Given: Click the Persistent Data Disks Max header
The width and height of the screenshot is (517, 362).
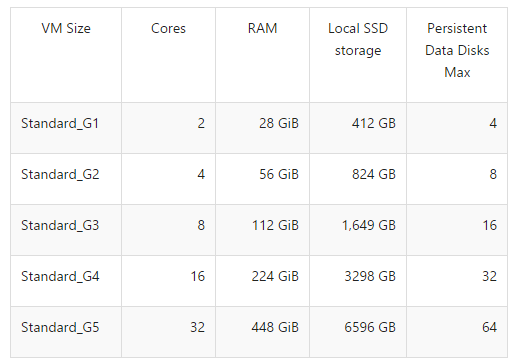Looking at the screenshot, I should [x=457, y=50].
